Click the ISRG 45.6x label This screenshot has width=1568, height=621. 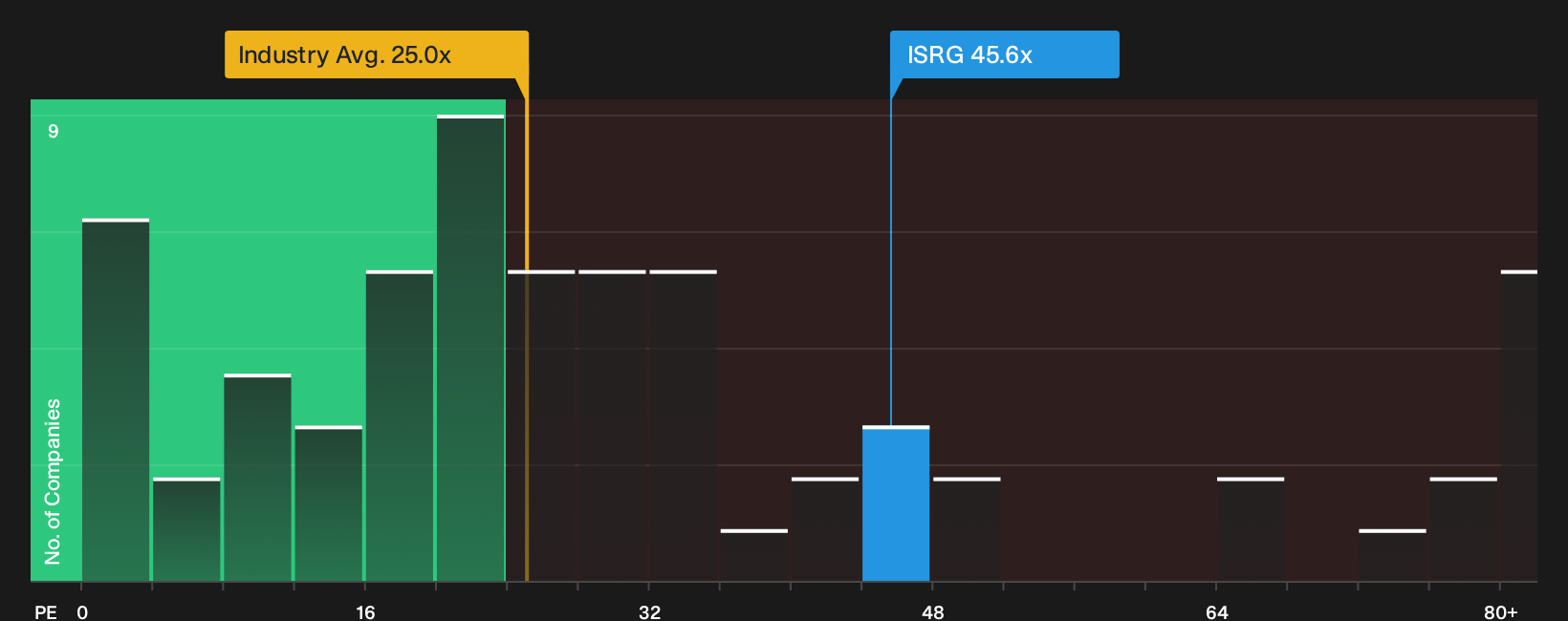(x=1004, y=54)
